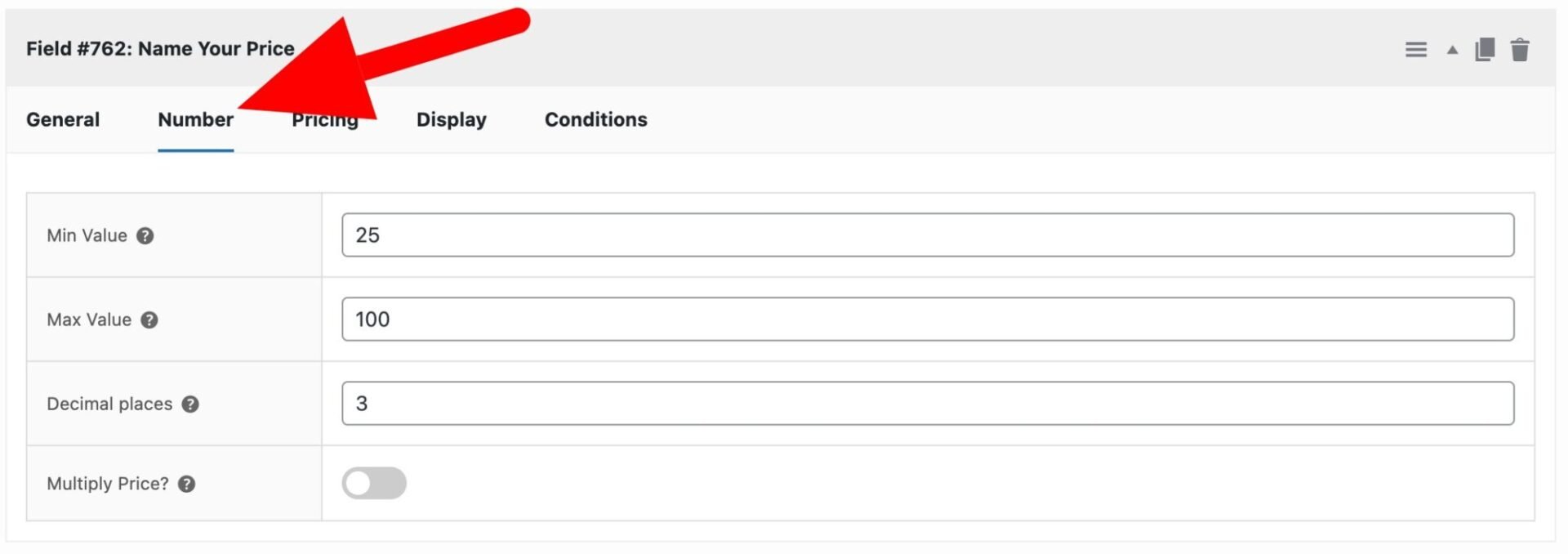Image resolution: width=1568 pixels, height=554 pixels.
Task: Click the hamburger list icon in the field header
Action: click(x=1415, y=49)
